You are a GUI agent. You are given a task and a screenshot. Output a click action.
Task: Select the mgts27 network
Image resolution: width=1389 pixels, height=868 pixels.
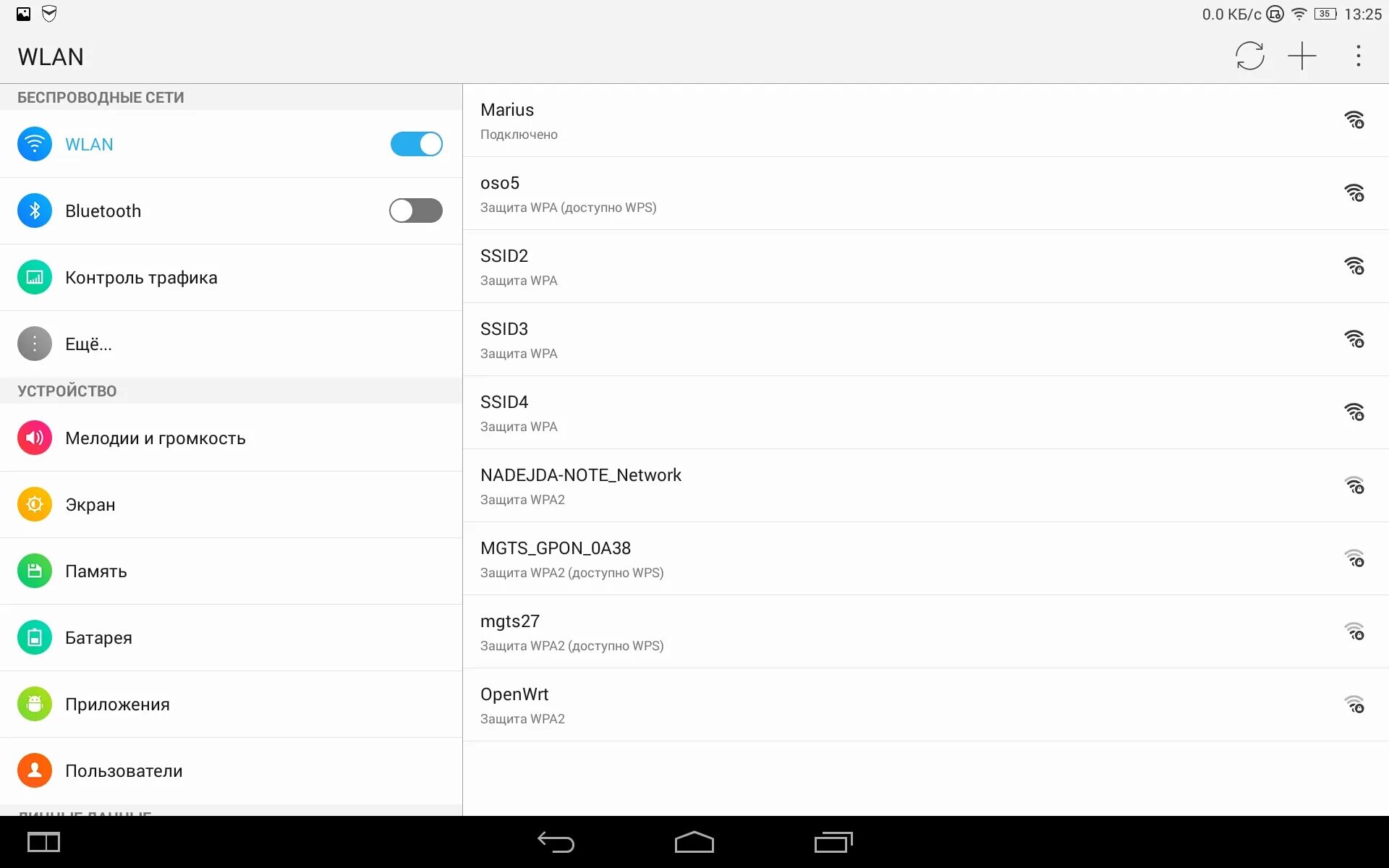[926, 631]
